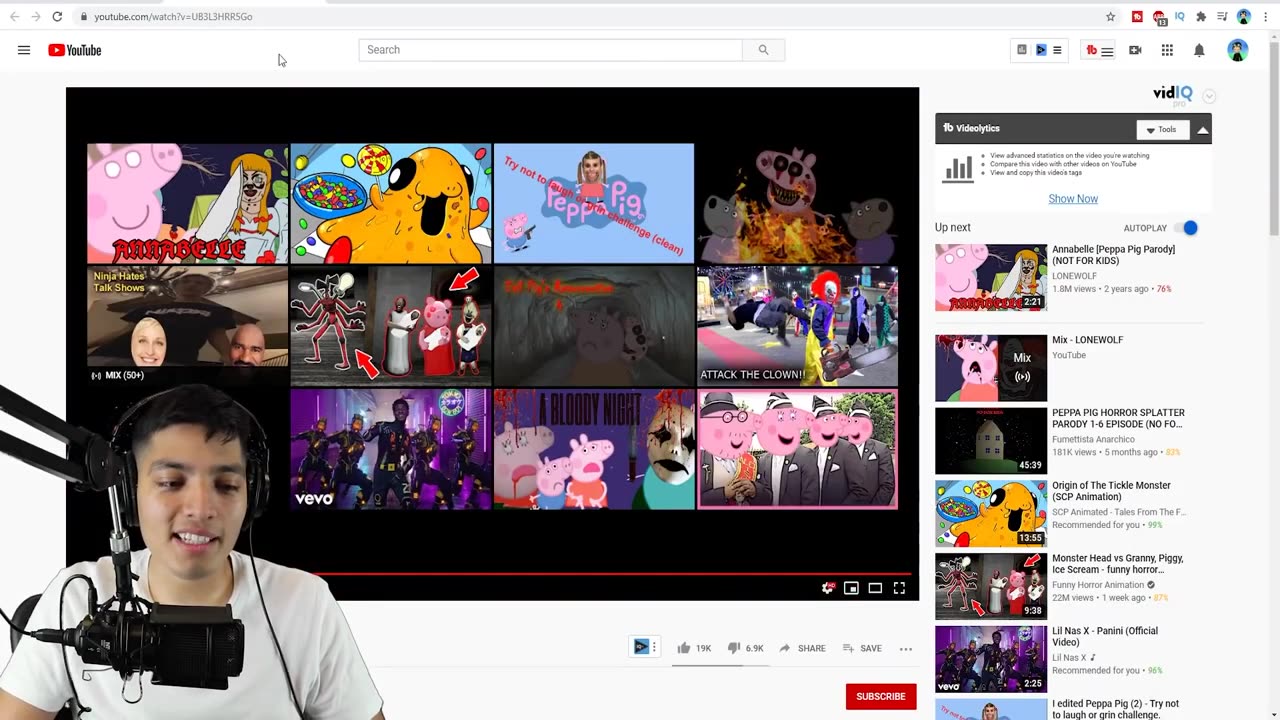The height and width of the screenshot is (720, 1280).
Task: Open the sidebar Annabelle Peppa Pig Parody title
Action: (1113, 256)
